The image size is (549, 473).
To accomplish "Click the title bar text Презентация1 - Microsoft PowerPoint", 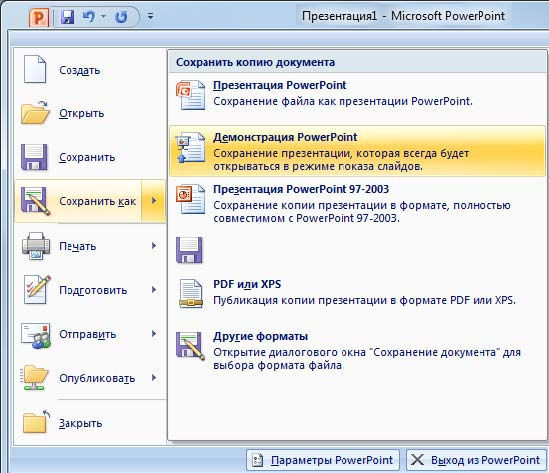I will click(x=403, y=16).
